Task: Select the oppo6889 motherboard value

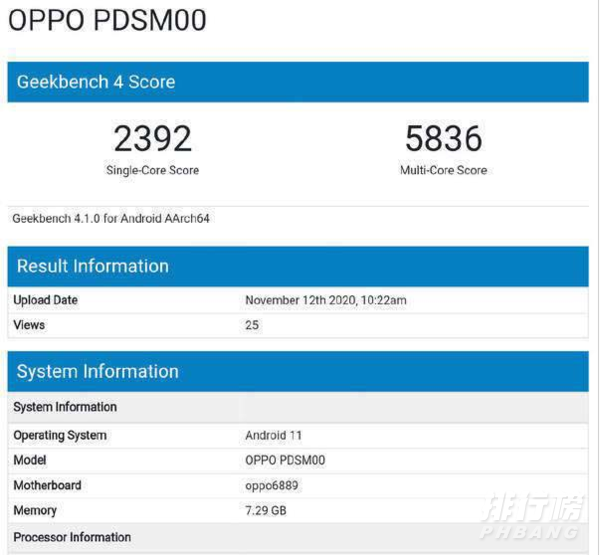Action: click(272, 485)
